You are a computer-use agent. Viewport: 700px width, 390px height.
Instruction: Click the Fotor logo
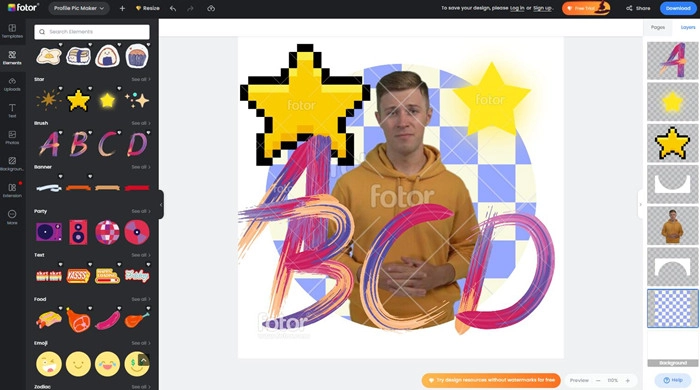23,8
